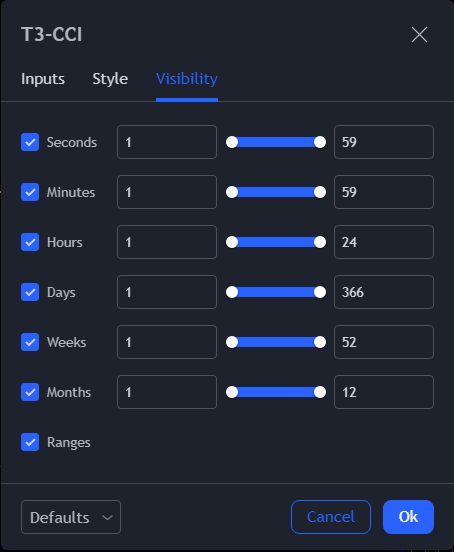The height and width of the screenshot is (552, 454).
Task: Close the T3-CCI settings dialog
Action: 419,34
